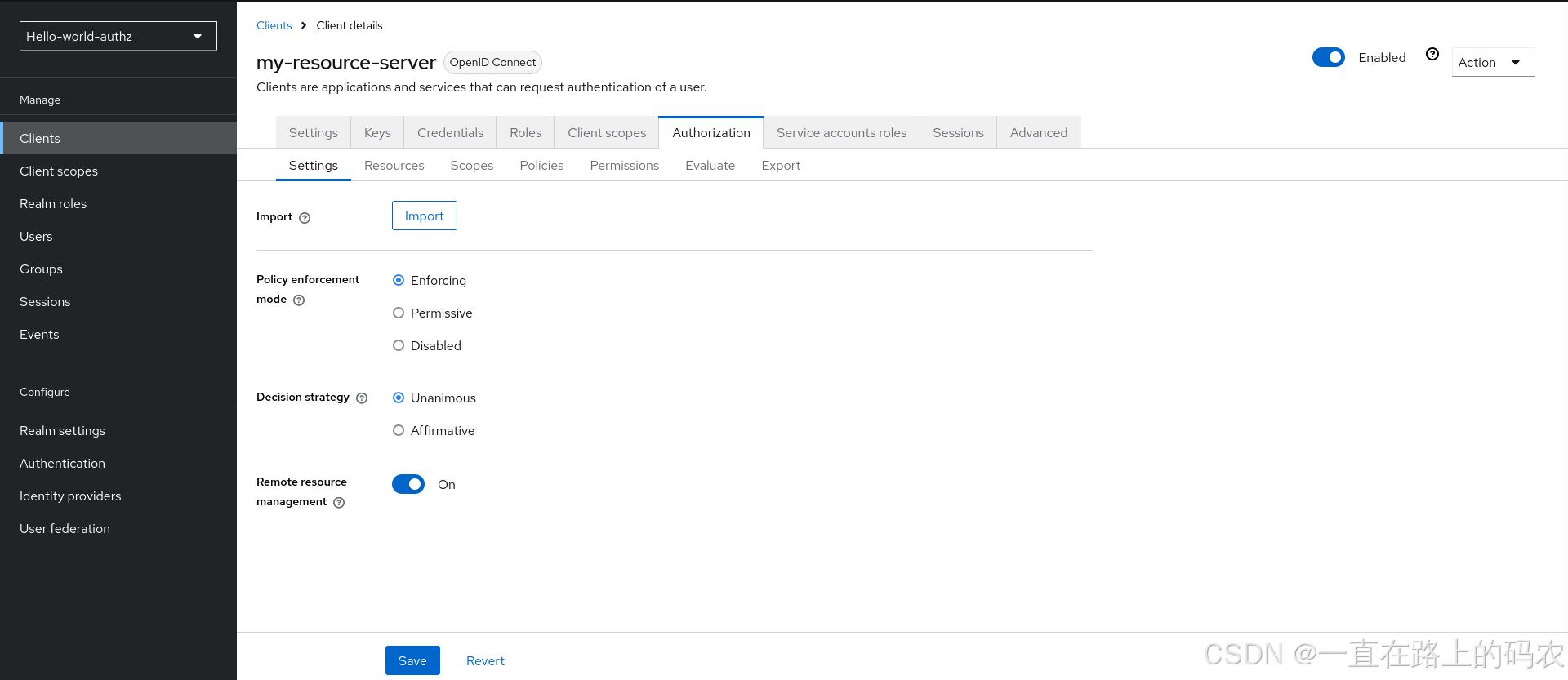This screenshot has width=1568, height=680.
Task: Open the Credentials tab
Action: [450, 132]
